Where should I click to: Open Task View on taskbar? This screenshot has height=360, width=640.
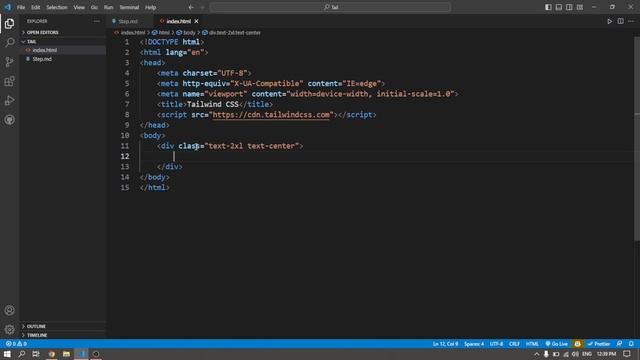36,354
